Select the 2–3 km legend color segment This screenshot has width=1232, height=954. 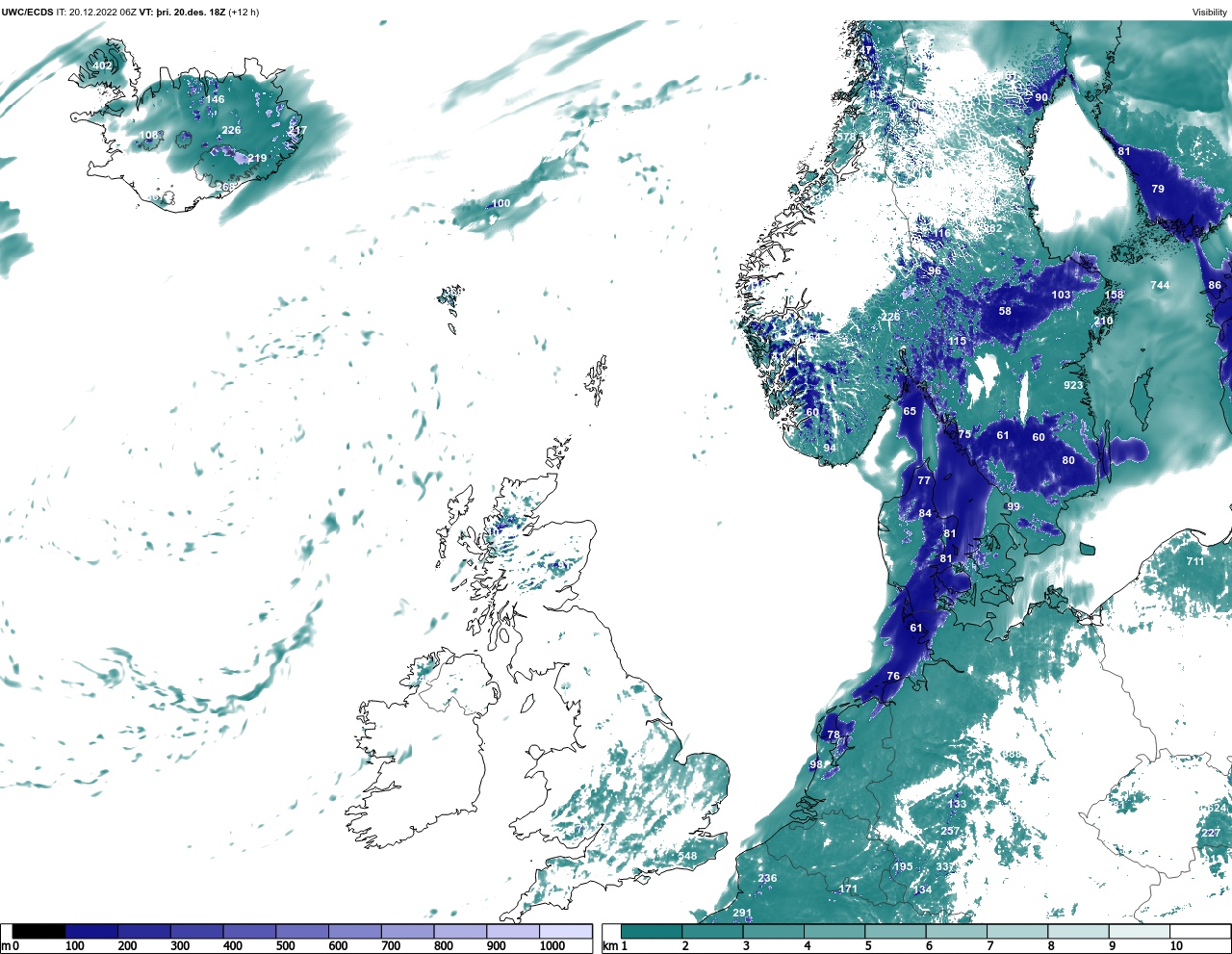click(712, 931)
